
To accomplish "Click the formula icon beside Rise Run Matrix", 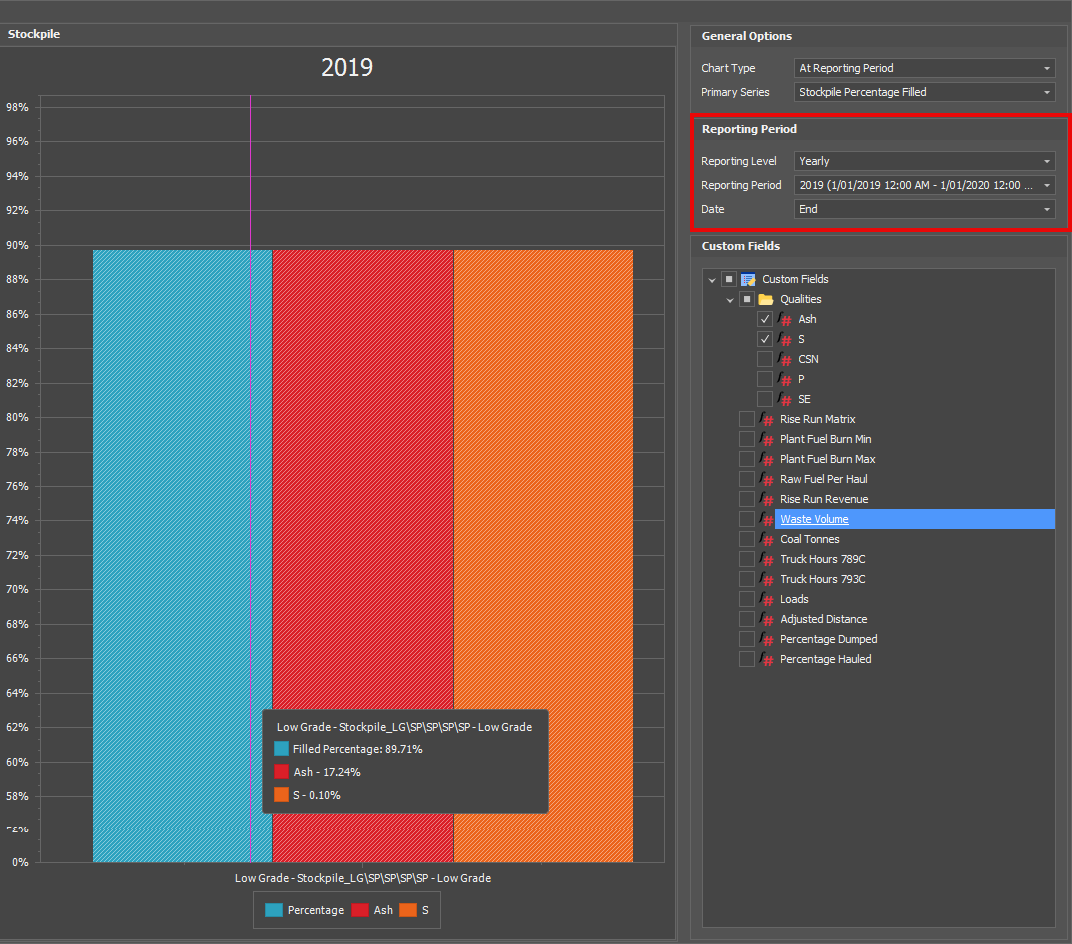I will tap(767, 419).
